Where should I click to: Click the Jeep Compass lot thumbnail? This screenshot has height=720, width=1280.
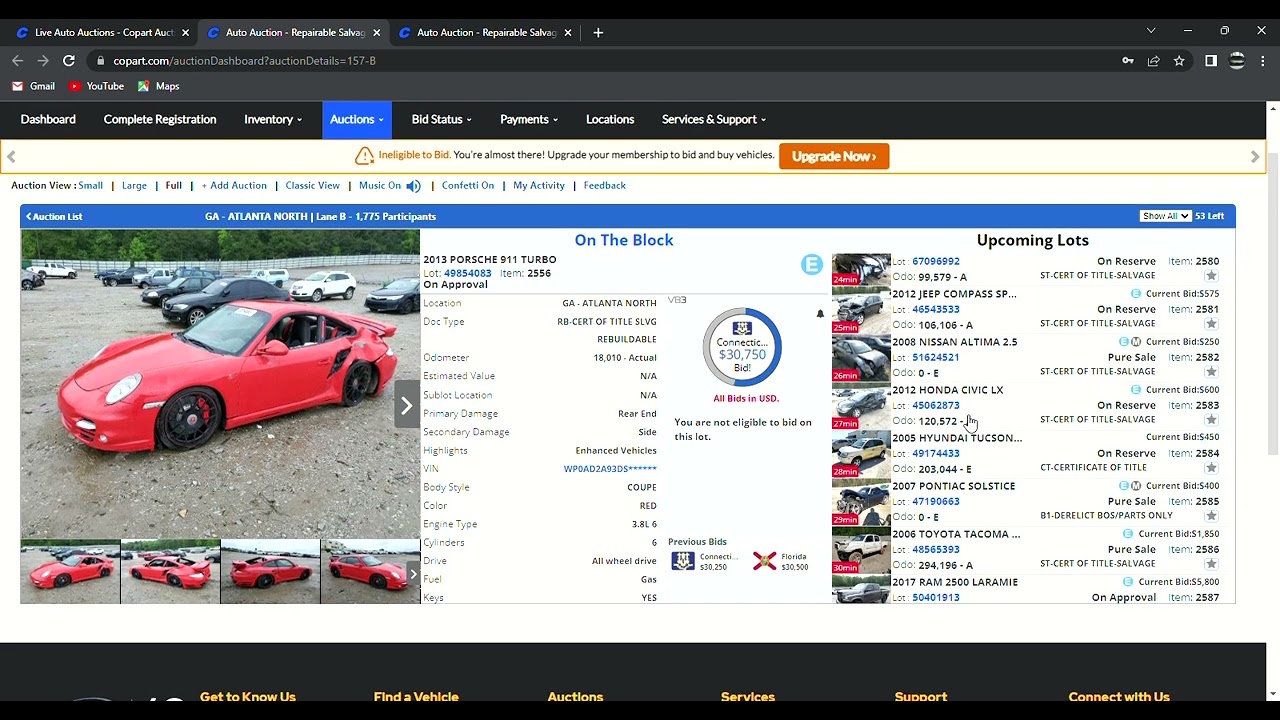point(861,310)
